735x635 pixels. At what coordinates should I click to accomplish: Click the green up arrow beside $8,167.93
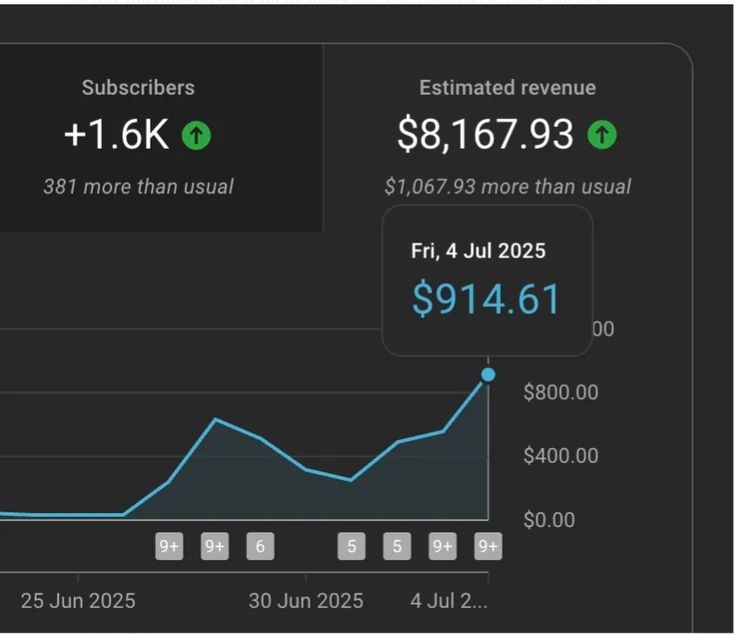pos(602,134)
